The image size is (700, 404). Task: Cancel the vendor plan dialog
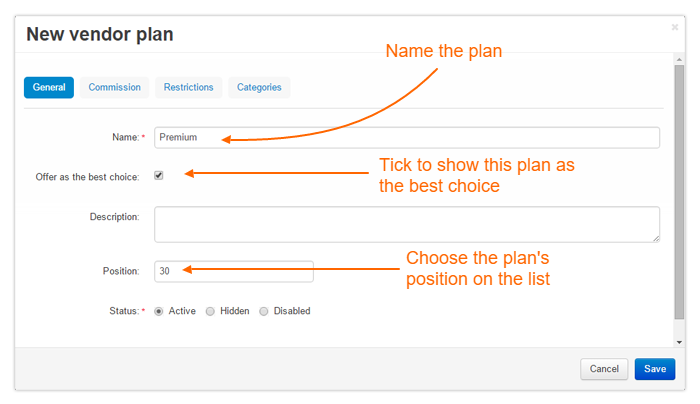coord(604,369)
